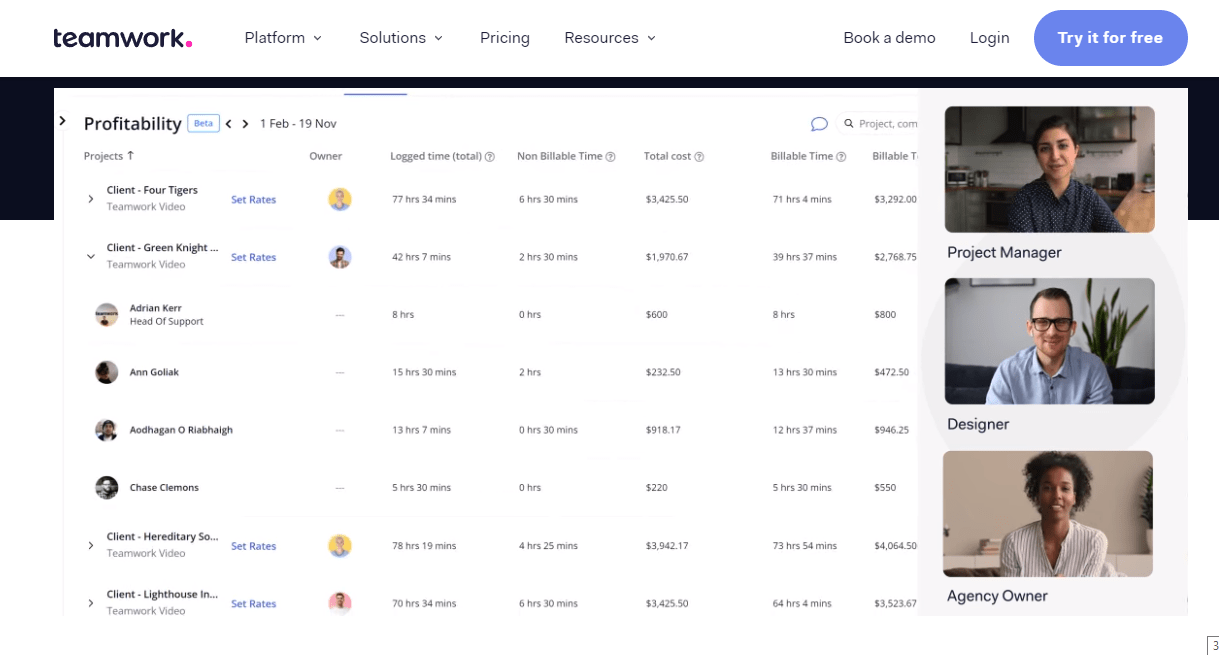This screenshot has width=1219, height=655.
Task: Click the Owner column header
Action: click(x=326, y=156)
